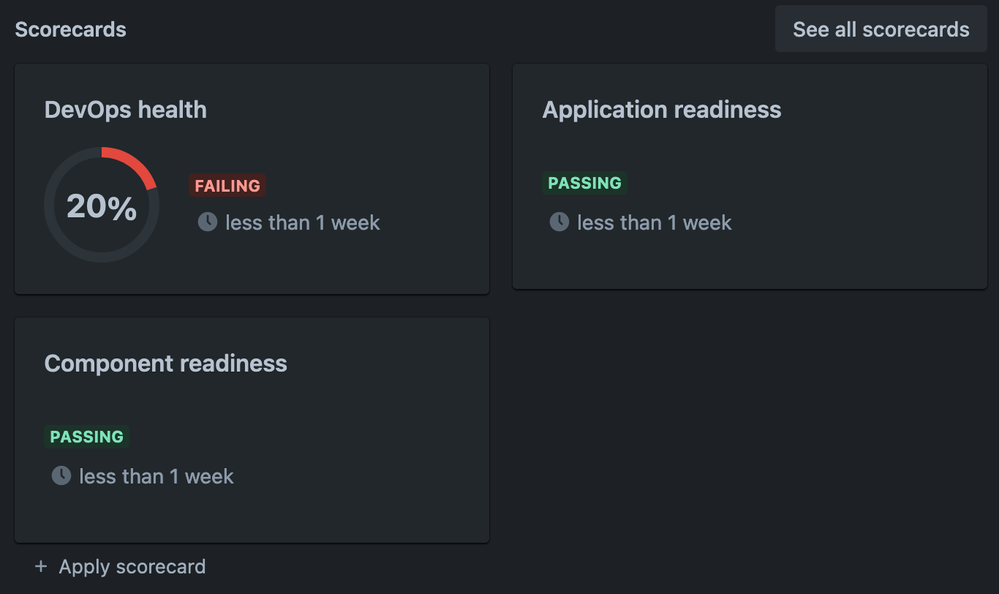Click 'less than 1 week' in Application readiness
The image size is (999, 594).
[x=654, y=222]
